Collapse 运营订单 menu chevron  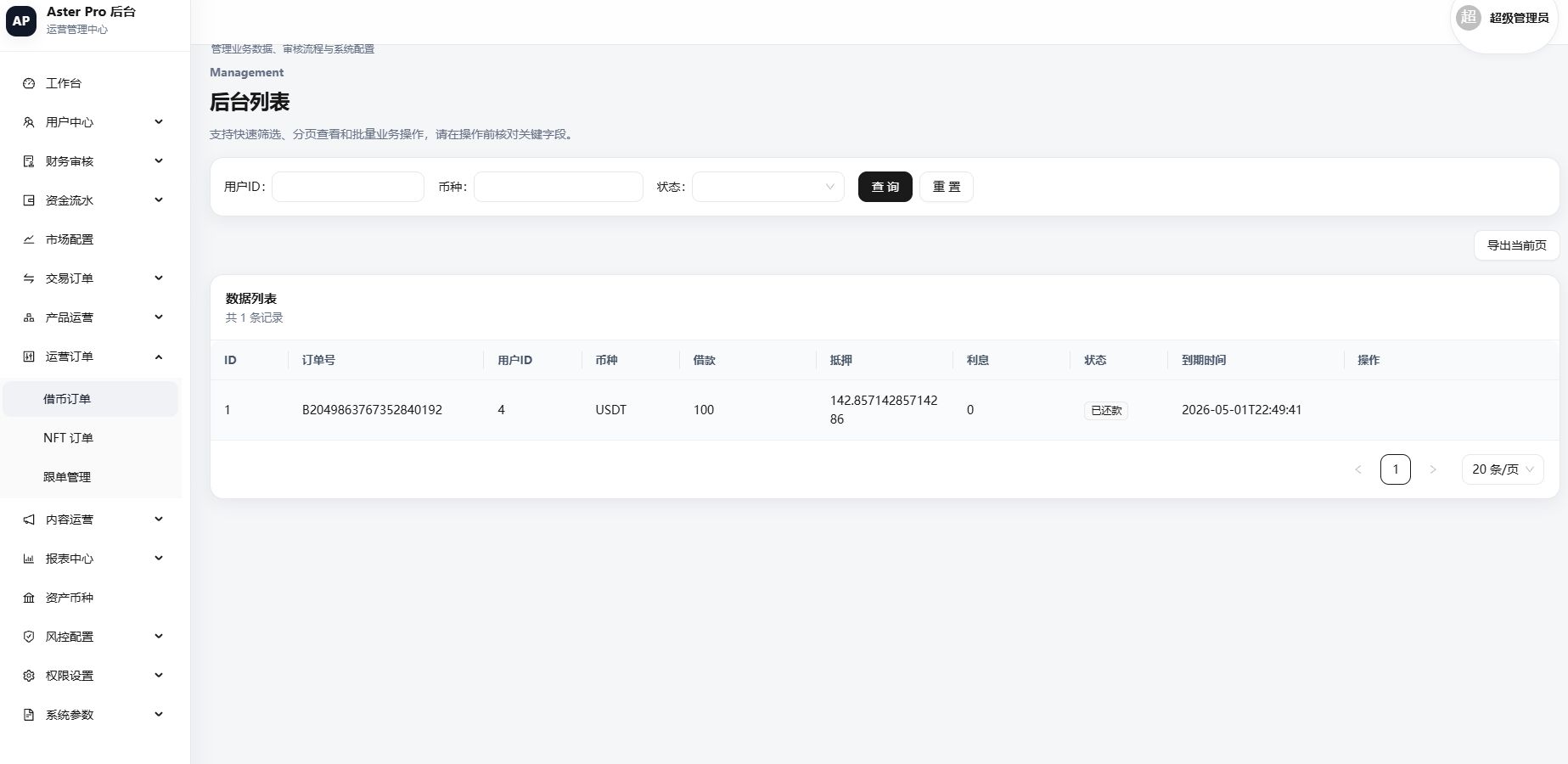coord(159,357)
